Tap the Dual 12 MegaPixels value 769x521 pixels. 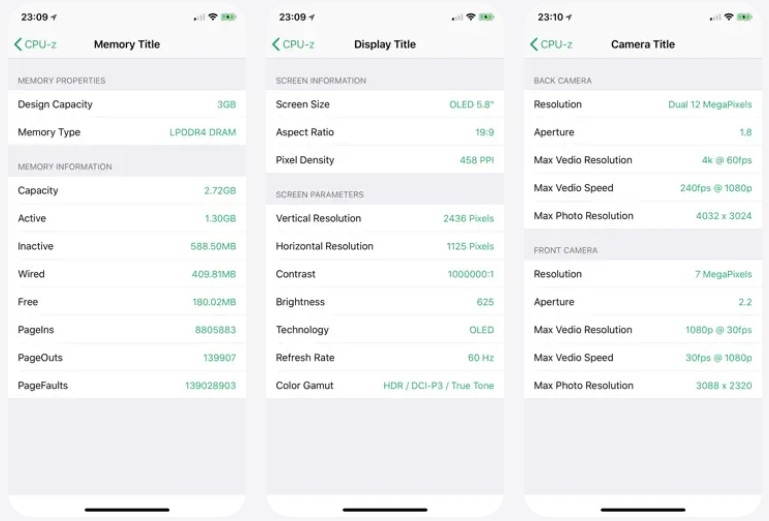(x=710, y=104)
